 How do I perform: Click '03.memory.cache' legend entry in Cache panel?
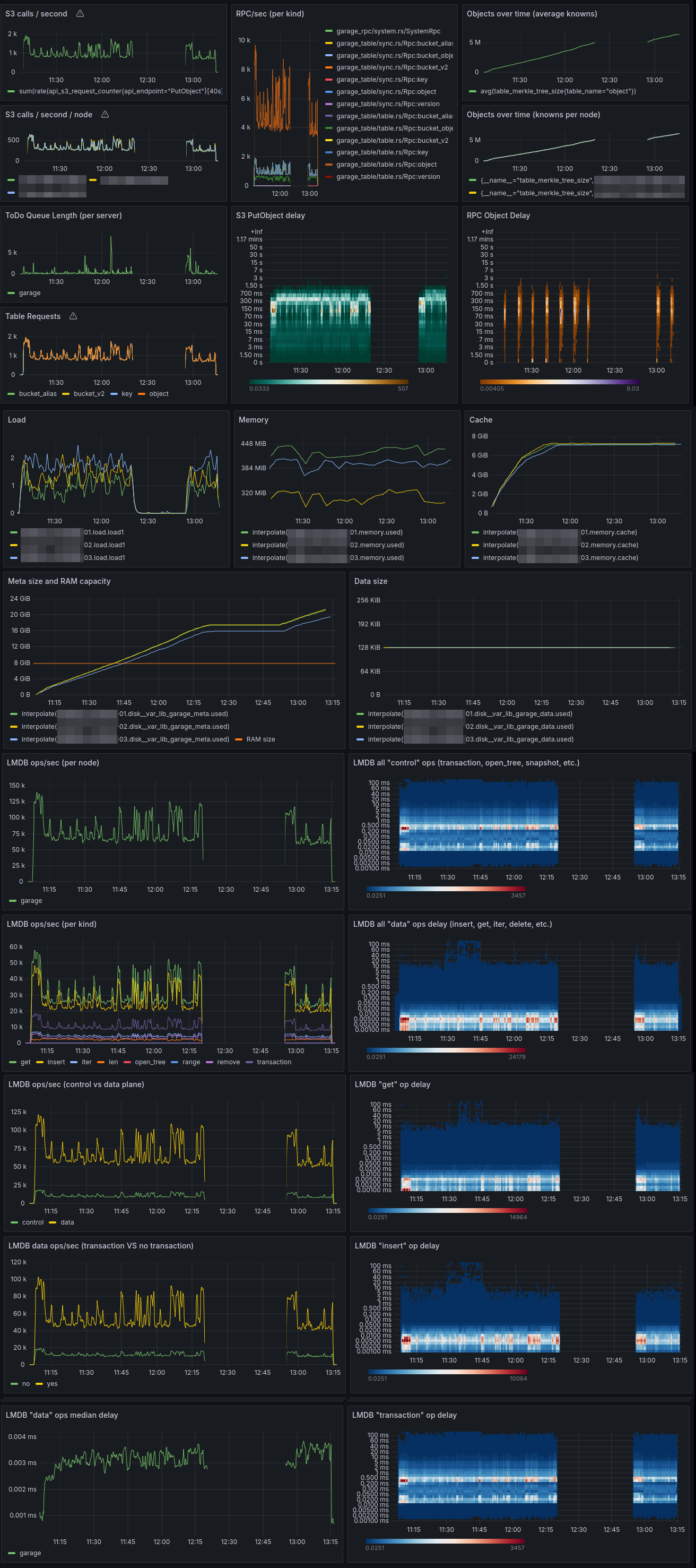point(560,557)
